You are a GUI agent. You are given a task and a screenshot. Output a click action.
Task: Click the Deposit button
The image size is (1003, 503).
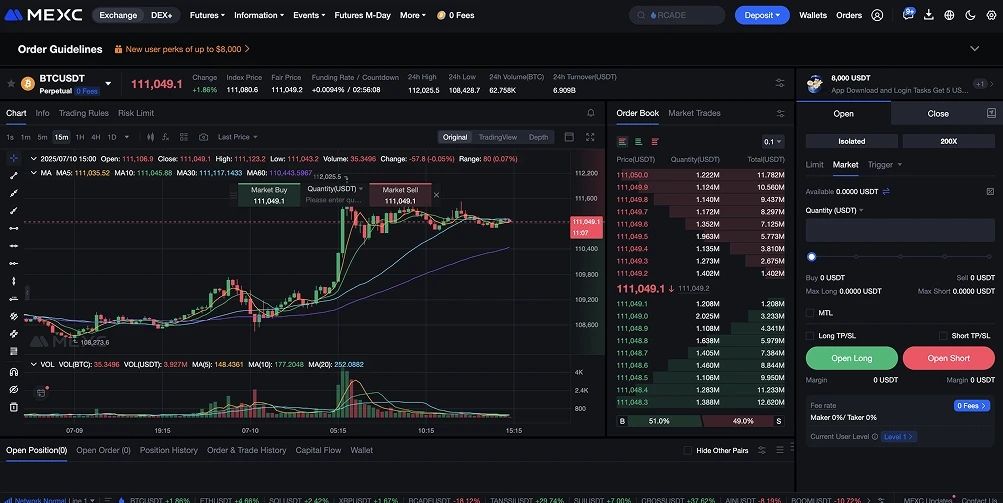[762, 15]
